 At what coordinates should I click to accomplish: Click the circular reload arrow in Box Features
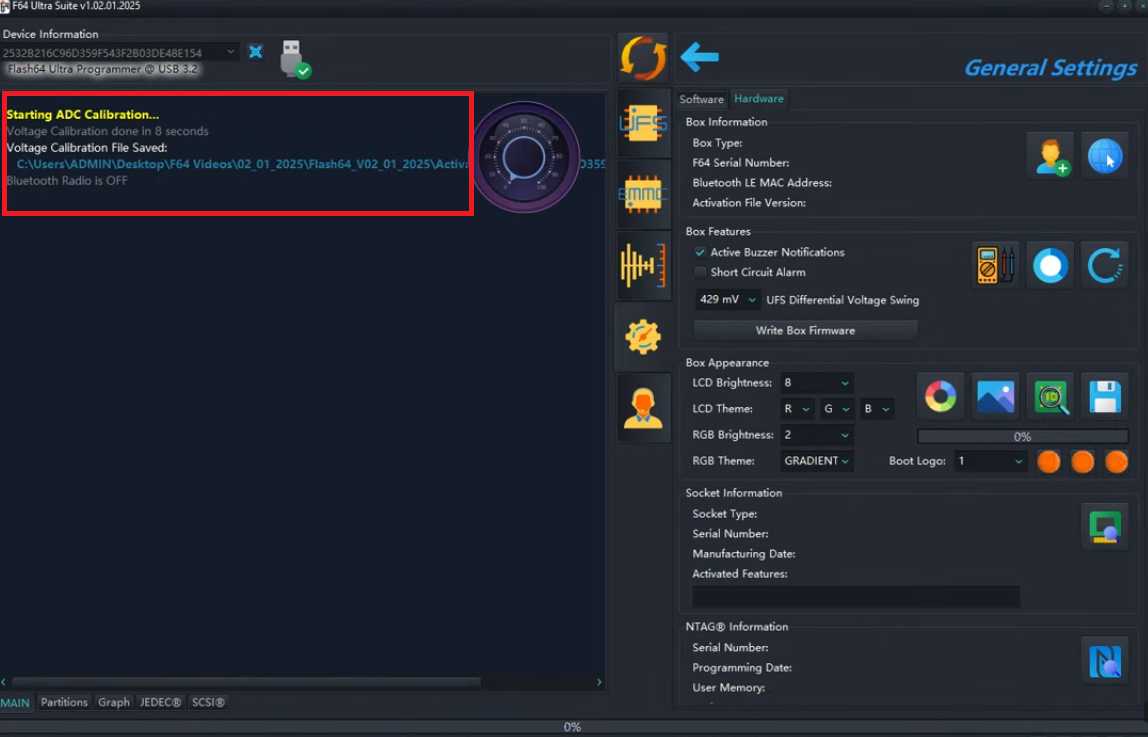pos(1104,265)
